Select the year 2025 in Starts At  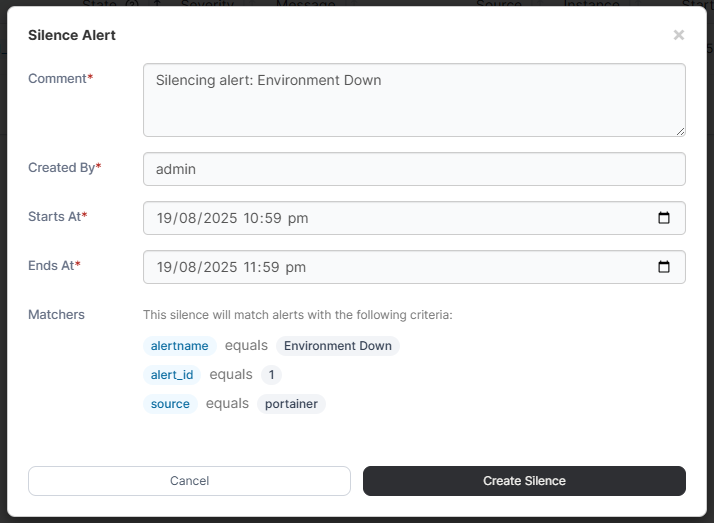coord(219,218)
